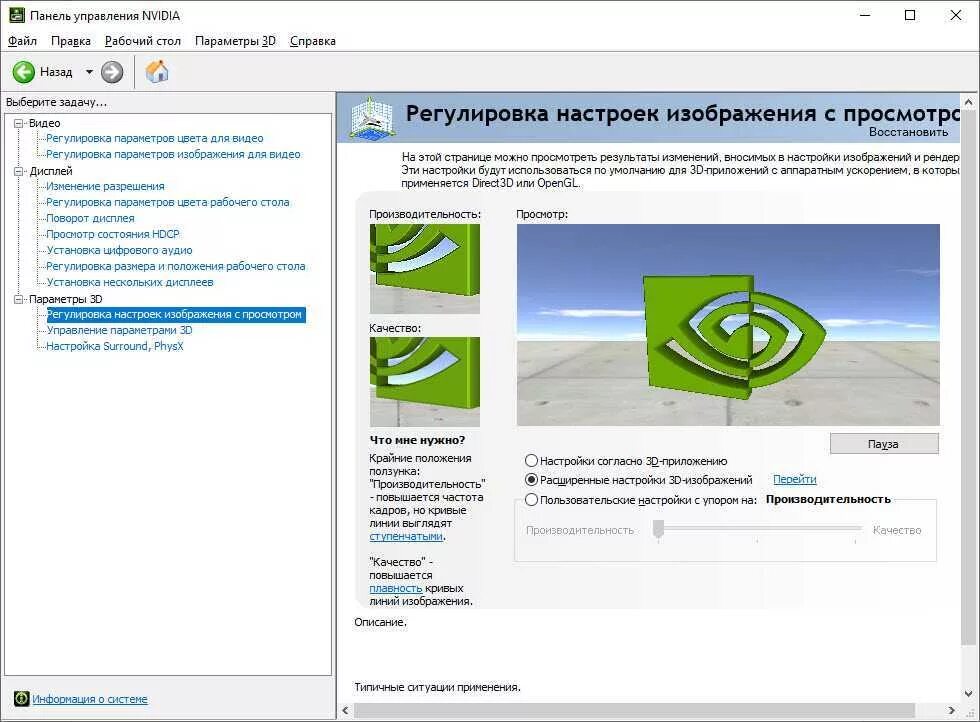Open Настройка Surround, PhysX
This screenshot has height=722, width=980.
coord(115,346)
